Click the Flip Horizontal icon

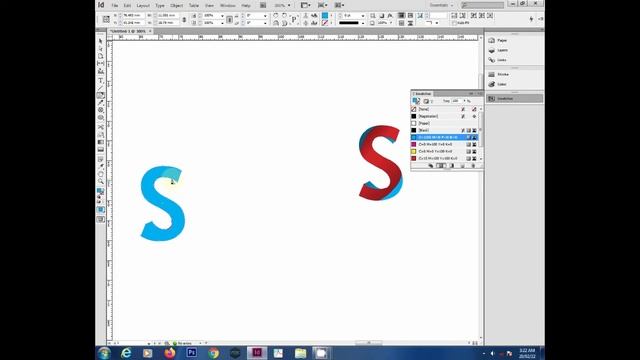coord(276,23)
